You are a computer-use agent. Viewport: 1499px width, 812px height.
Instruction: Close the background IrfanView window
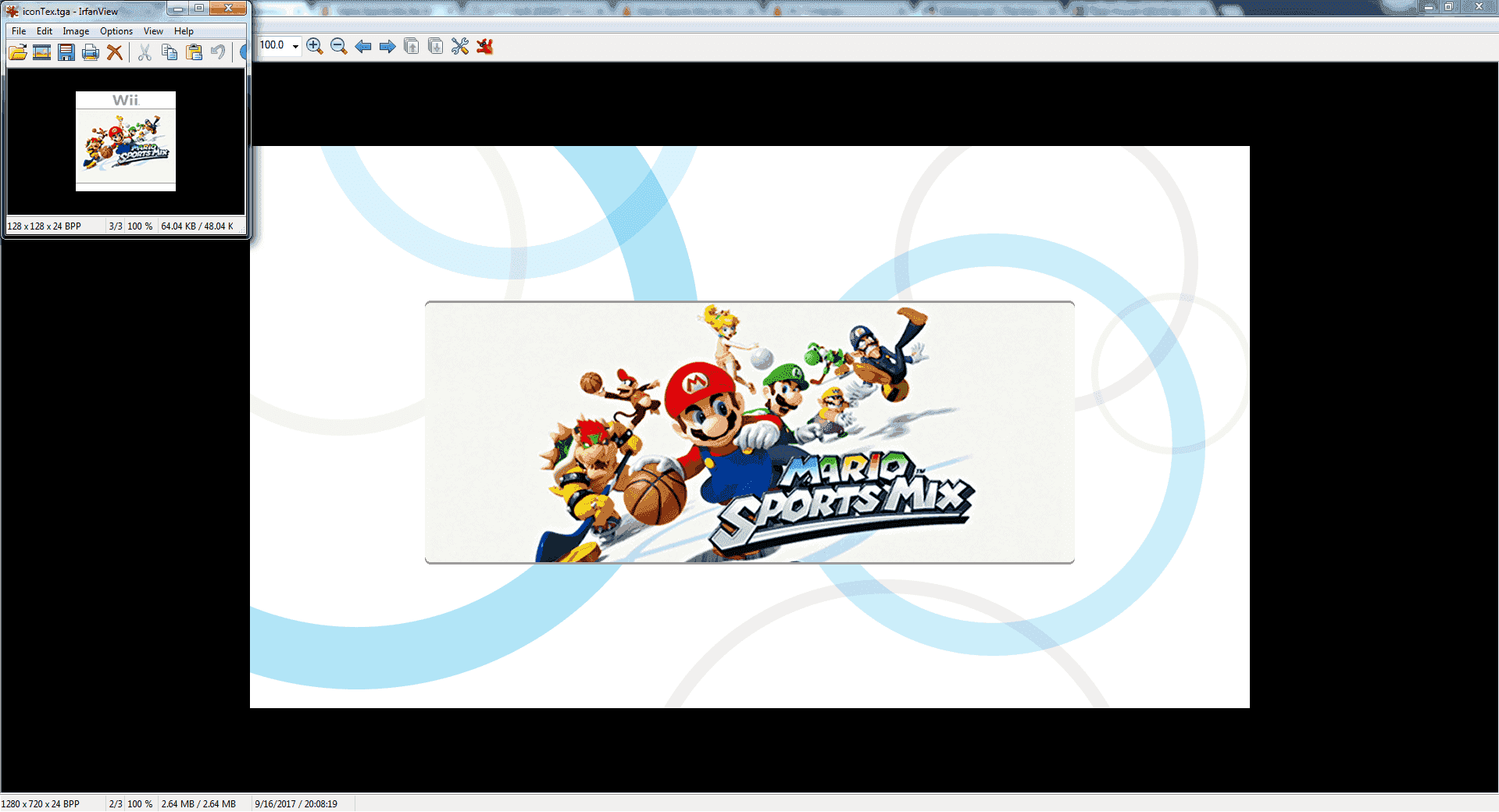point(1479,7)
